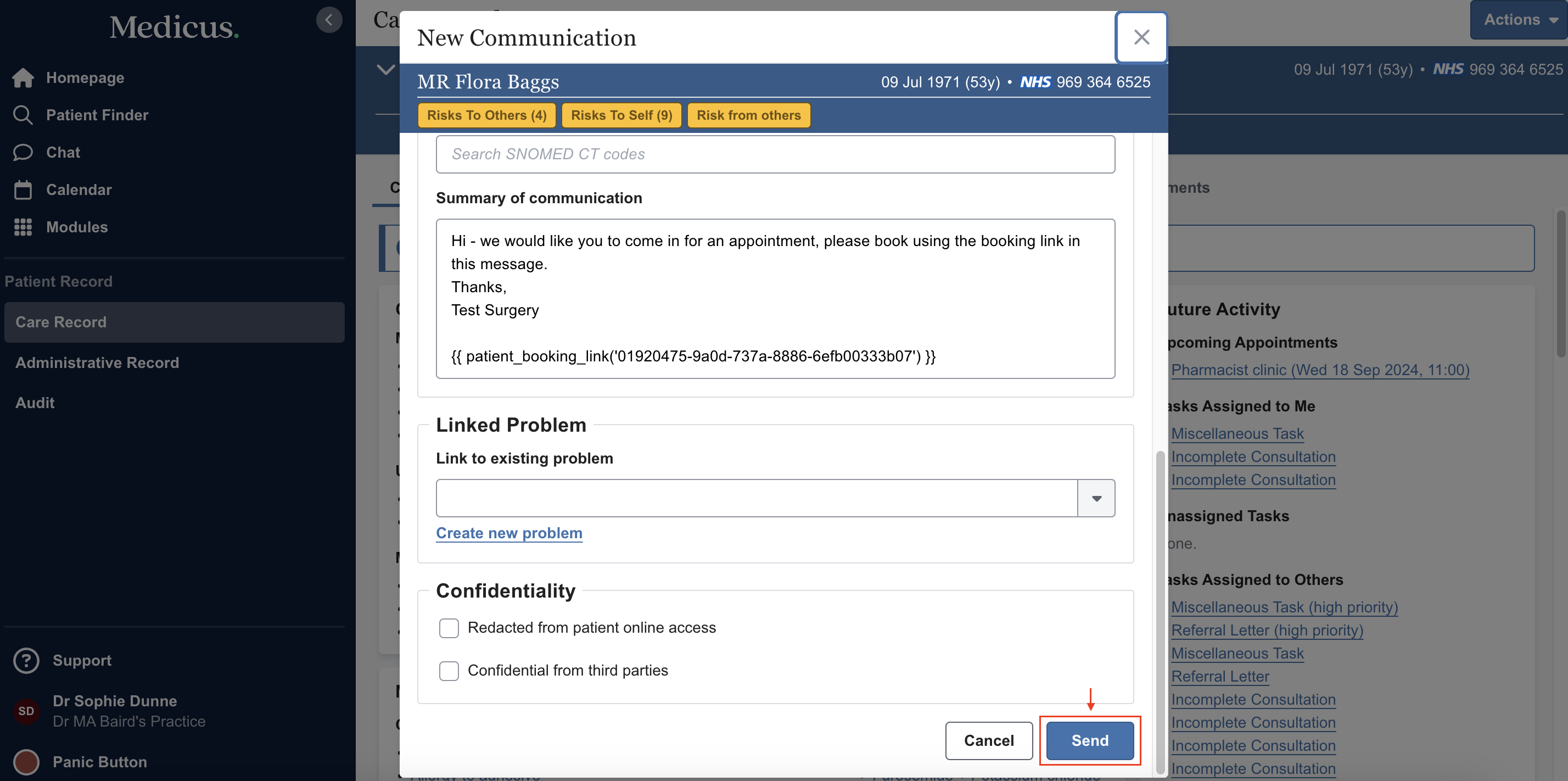This screenshot has height=781, width=1568.
Task: Open Link to existing problem dropdown
Action: pos(1096,498)
